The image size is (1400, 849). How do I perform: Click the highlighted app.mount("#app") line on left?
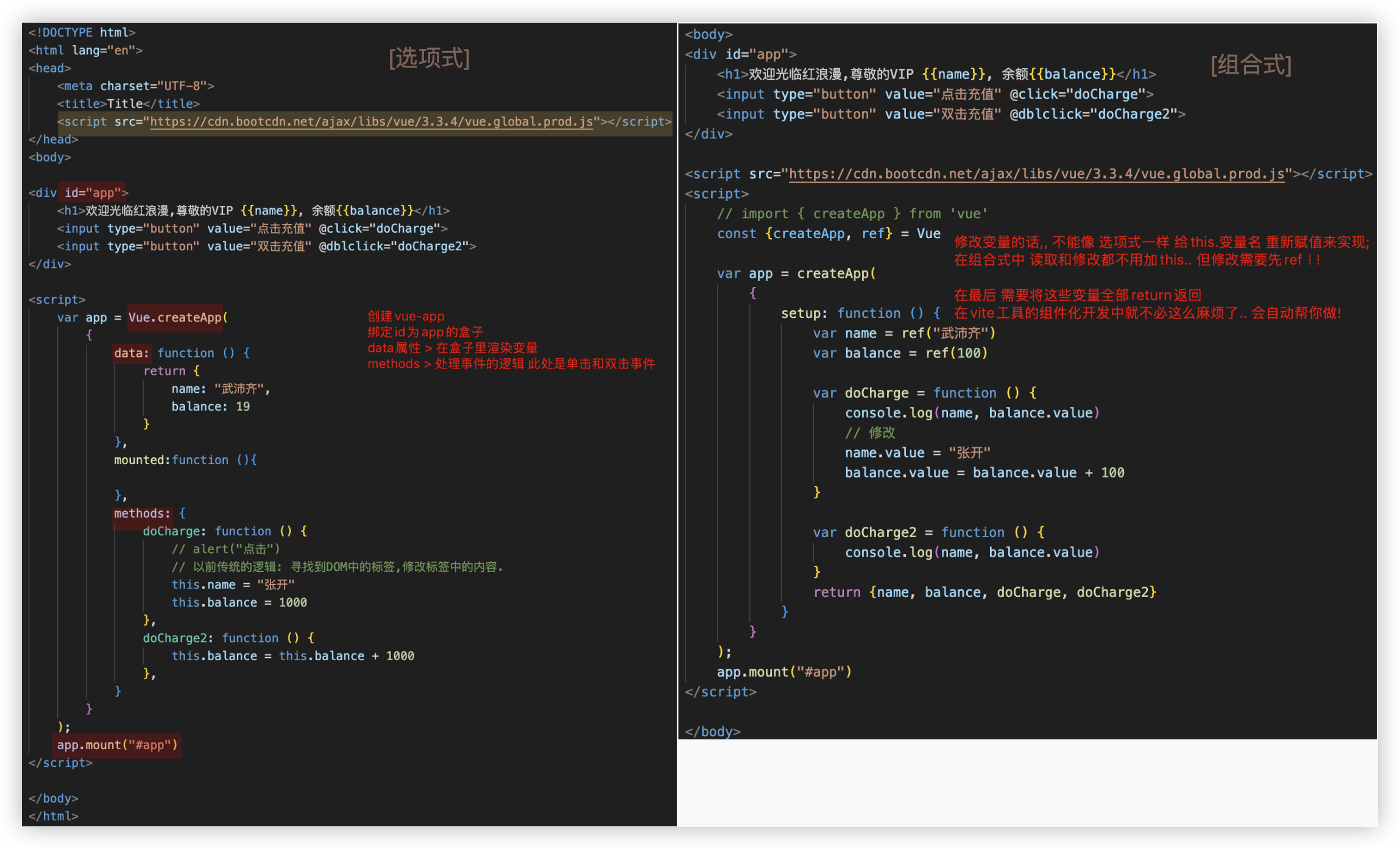[117, 745]
